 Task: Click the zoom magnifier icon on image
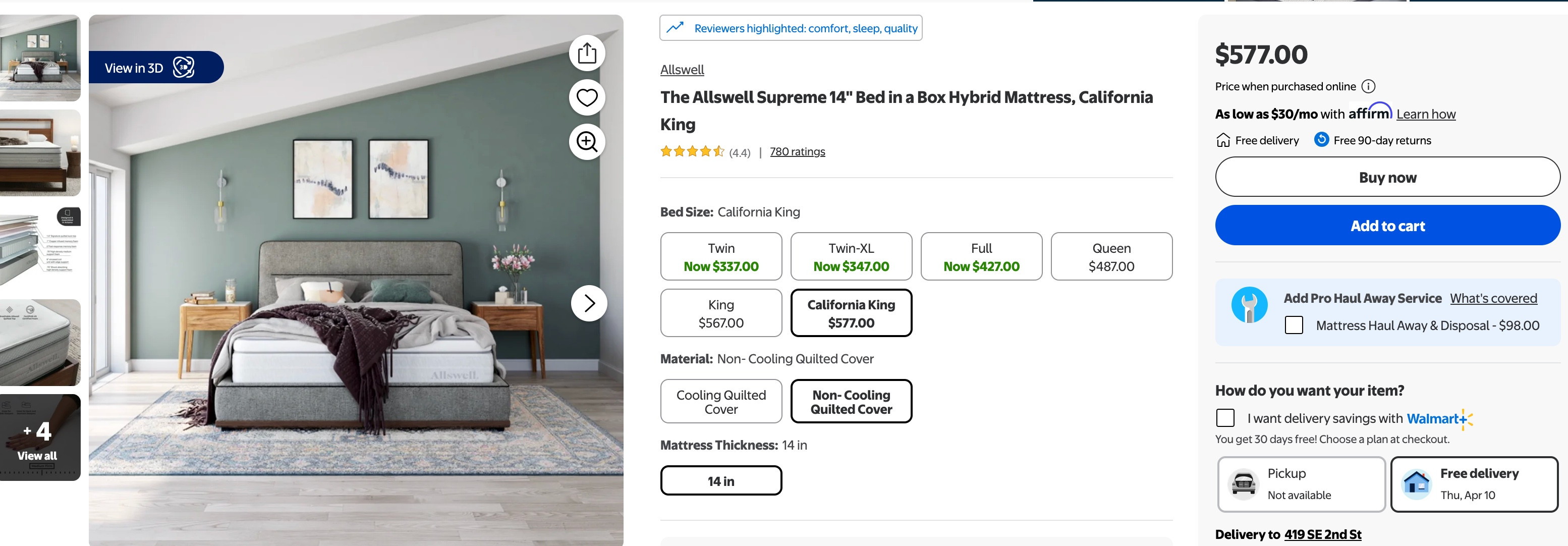click(x=587, y=142)
